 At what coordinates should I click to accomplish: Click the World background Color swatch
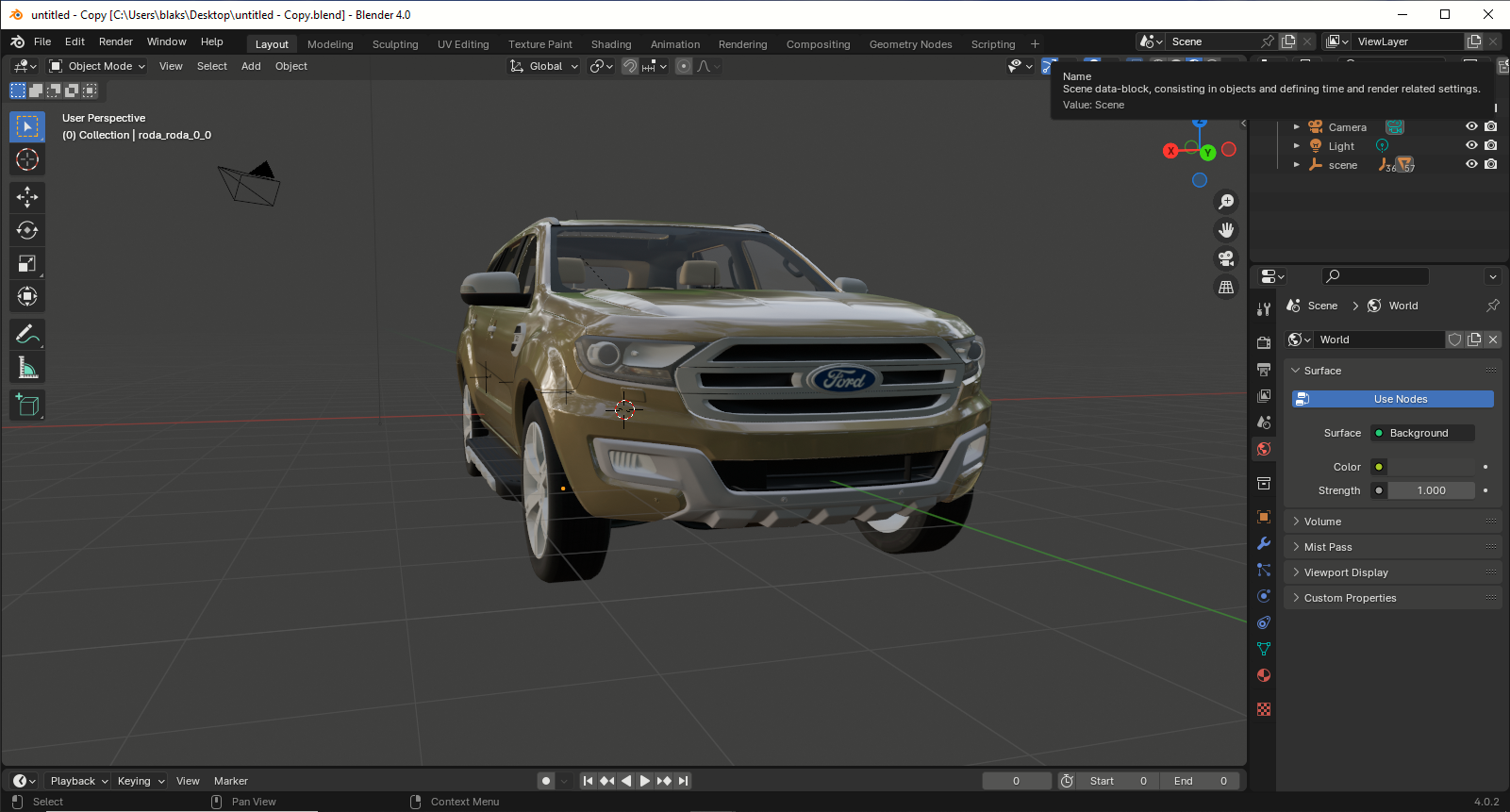click(1431, 467)
